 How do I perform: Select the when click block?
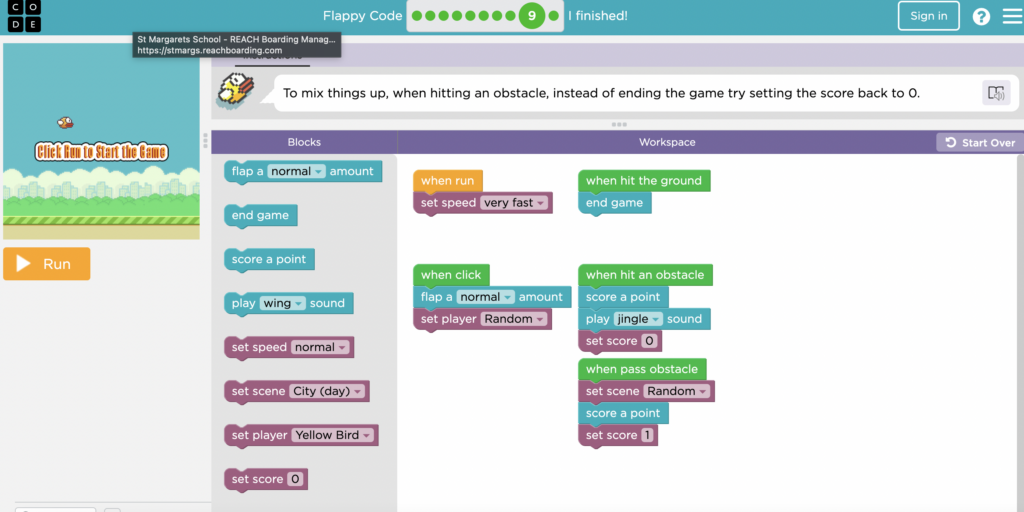(x=451, y=275)
